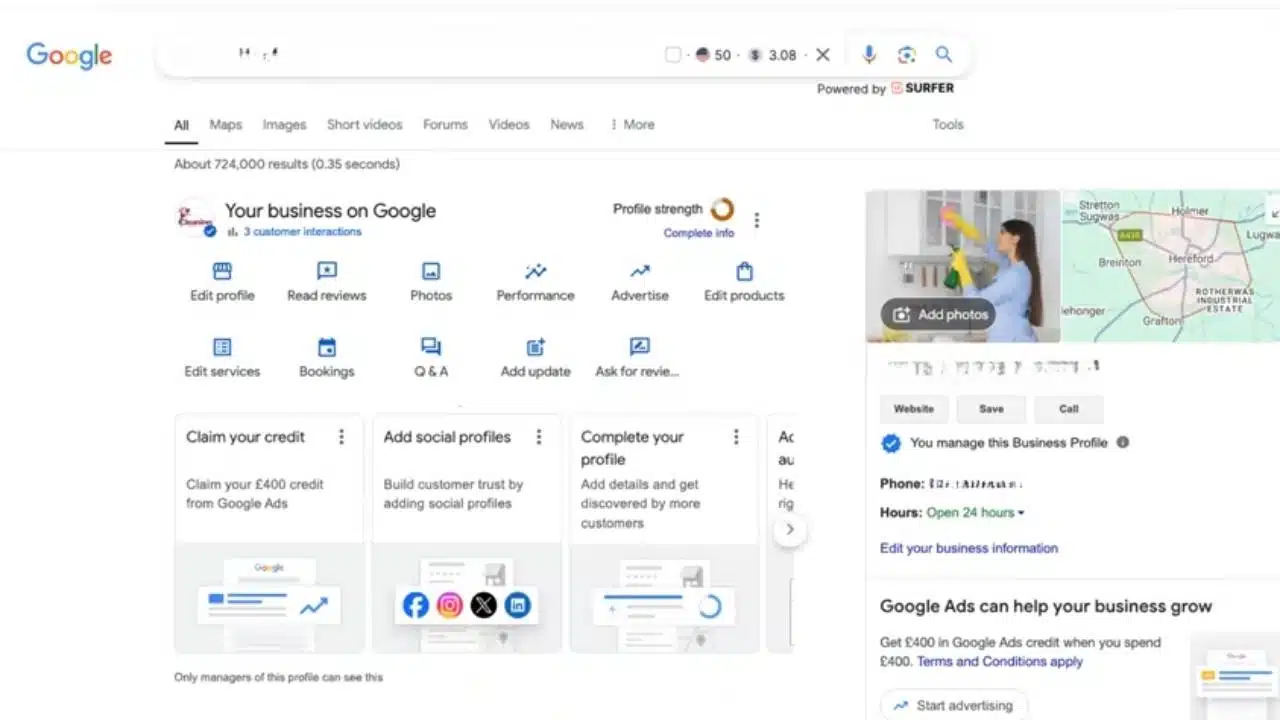This screenshot has height=720, width=1280.
Task: Open the Claim your credit card
Action: (269, 533)
